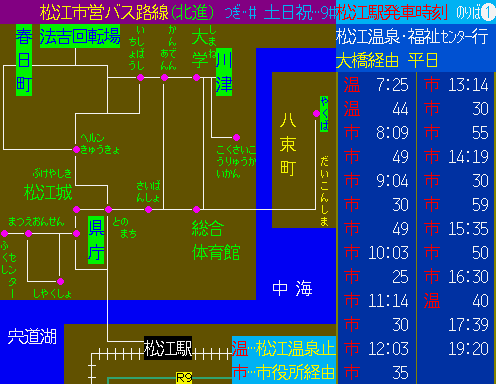Click the 松江駅 station box
496x384 pixels.
point(168,348)
